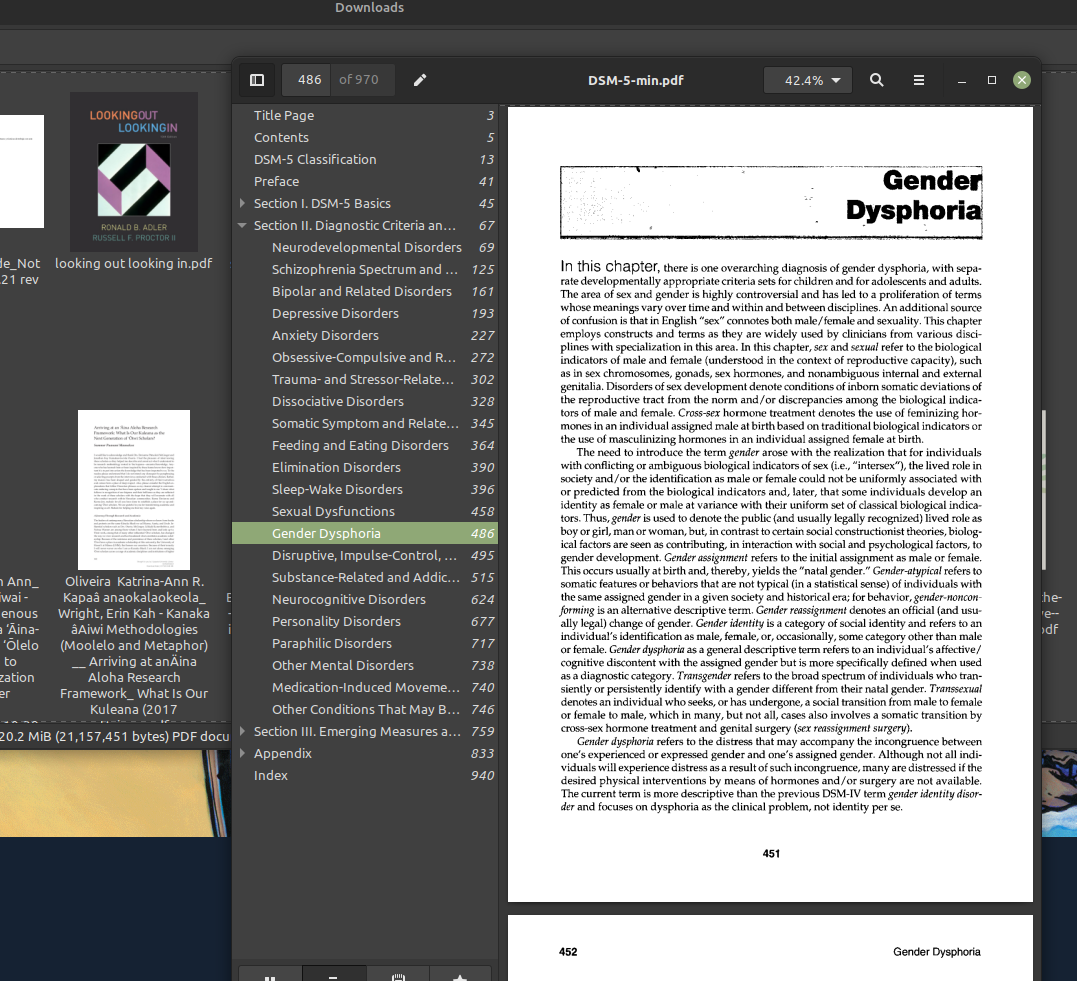Click the pencil annotate document icon
The height and width of the screenshot is (981, 1077).
click(420, 80)
